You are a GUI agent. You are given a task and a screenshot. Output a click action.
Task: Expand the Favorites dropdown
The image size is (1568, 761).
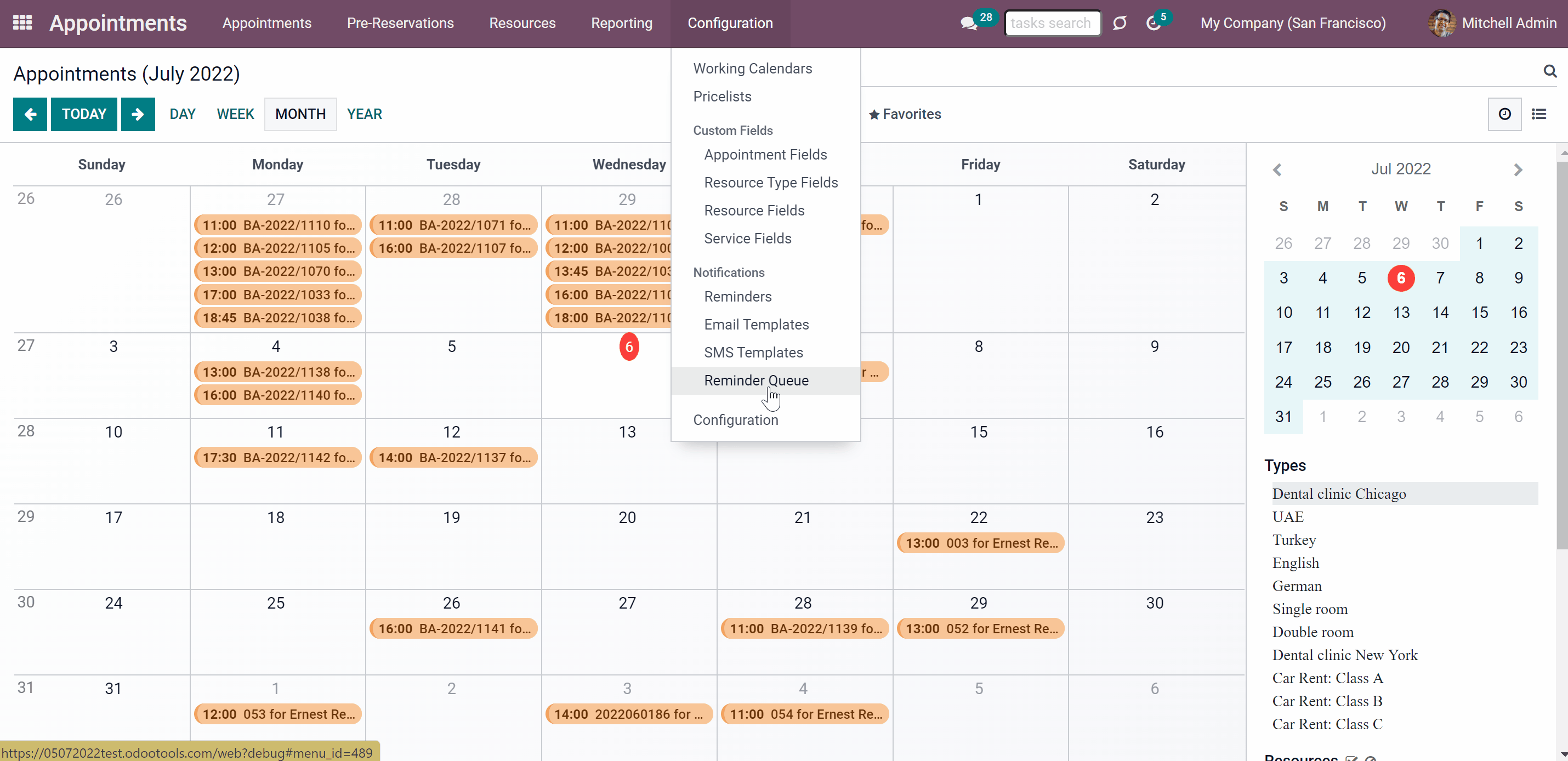tap(905, 115)
